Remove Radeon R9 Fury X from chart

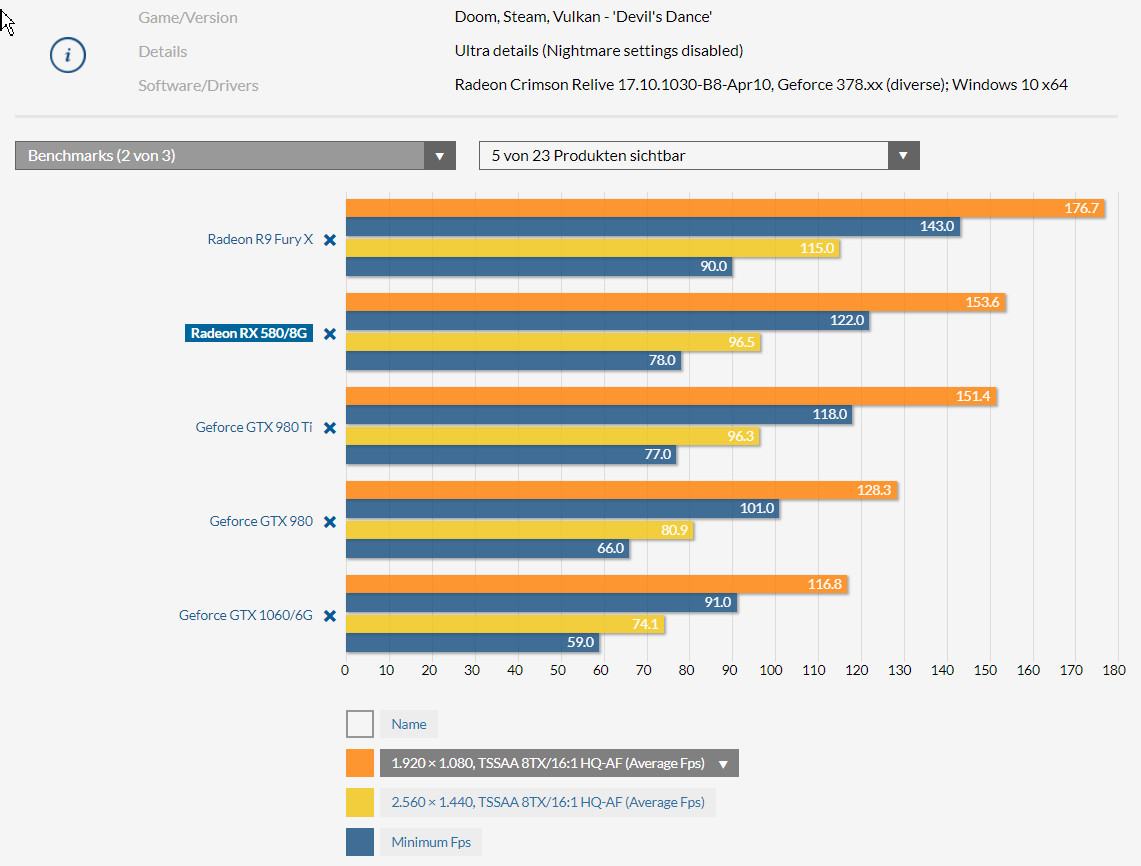click(x=330, y=239)
